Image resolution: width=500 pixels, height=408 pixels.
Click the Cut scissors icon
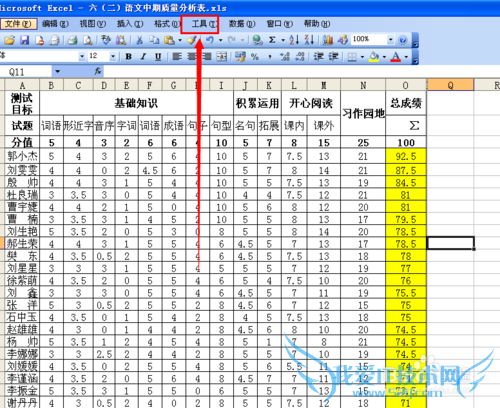[139, 40]
